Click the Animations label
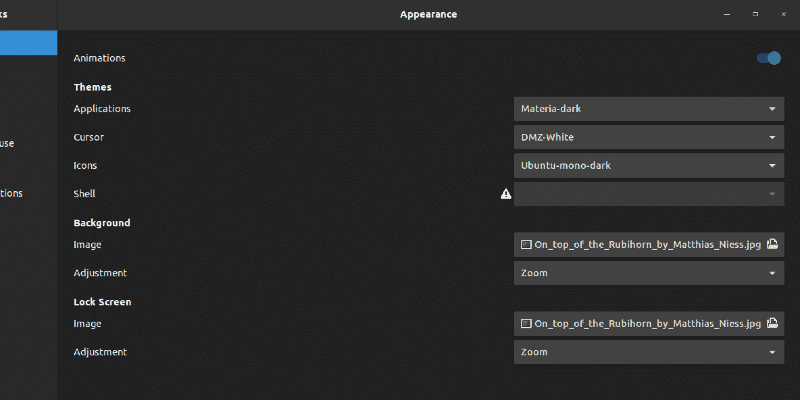 (99, 58)
